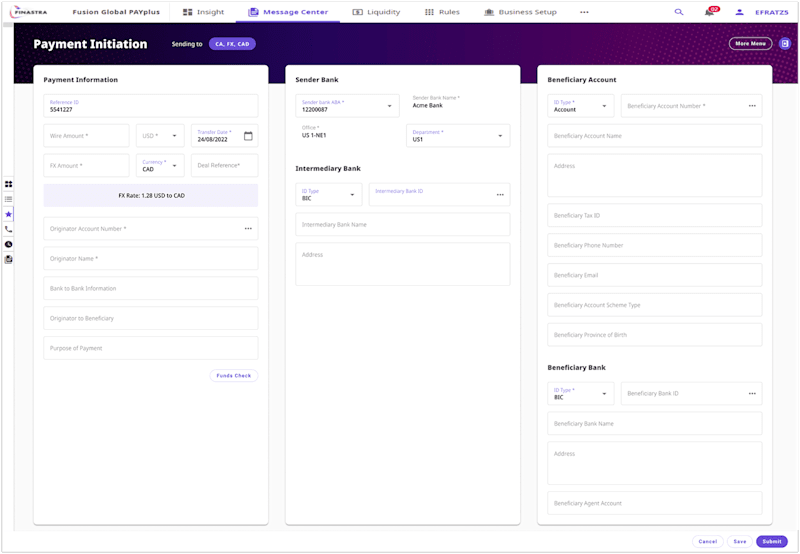Image resolution: width=800 pixels, height=554 pixels.
Task: Click the Finastra logo
Action: pyautogui.click(x=29, y=12)
